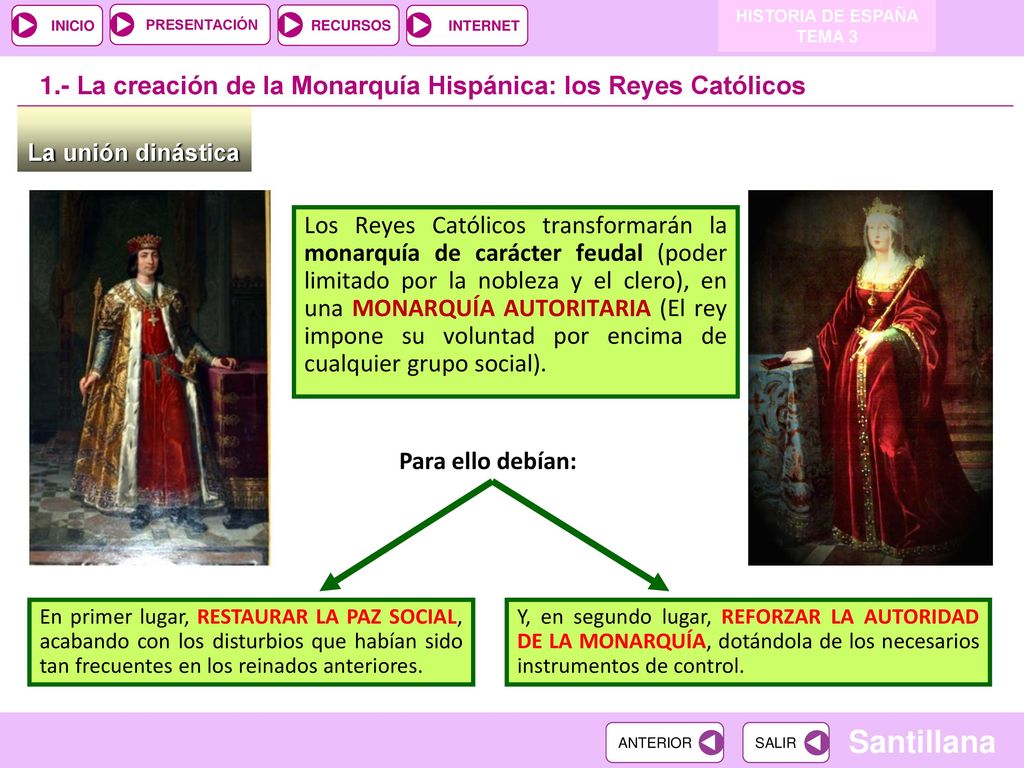Screen dimensions: 1024x768
Task: Click the slide title 'La creación de la Monarquía Hispánica'
Action: pos(423,86)
